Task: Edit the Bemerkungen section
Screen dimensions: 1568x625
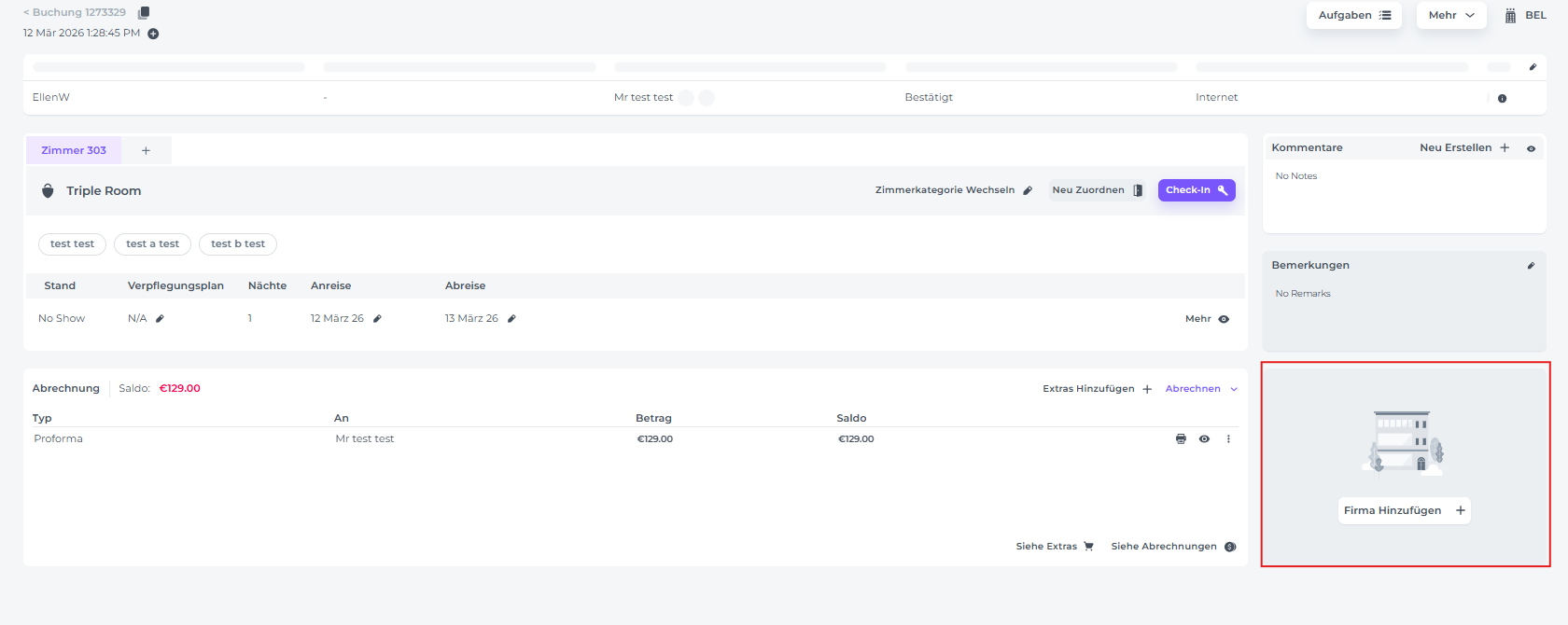Action: [x=1531, y=266]
